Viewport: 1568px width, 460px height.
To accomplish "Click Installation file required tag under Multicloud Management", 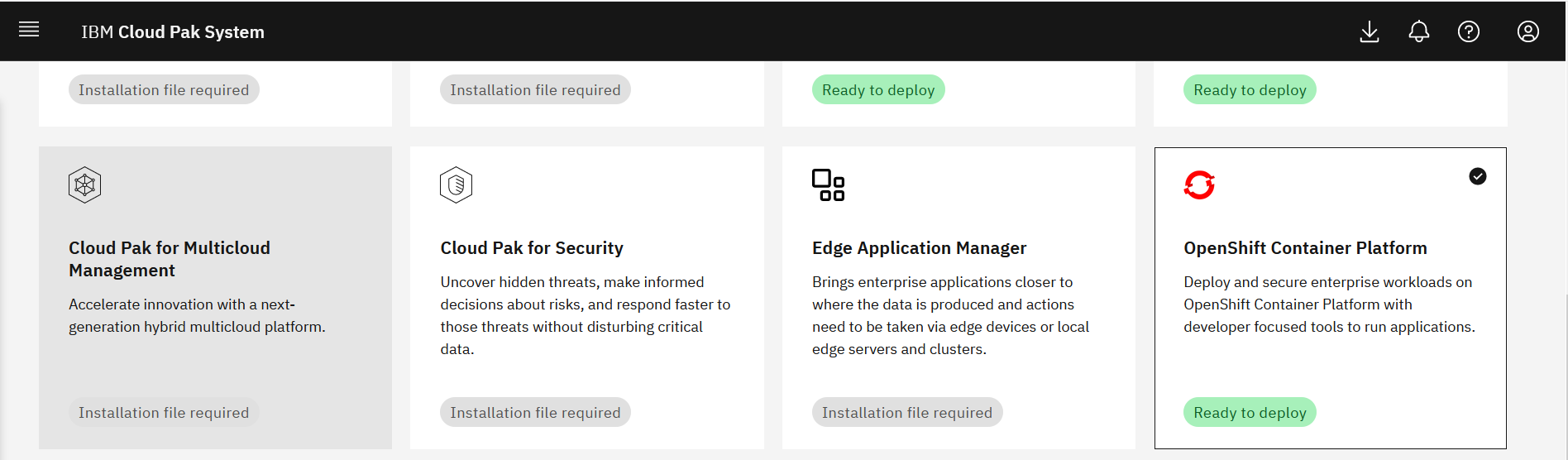I will (164, 413).
